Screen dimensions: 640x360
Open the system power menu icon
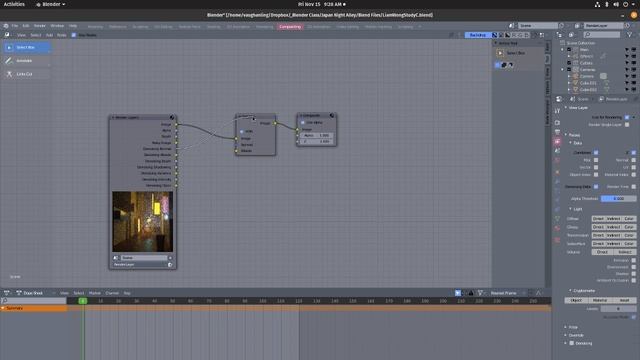click(x=625, y=4)
